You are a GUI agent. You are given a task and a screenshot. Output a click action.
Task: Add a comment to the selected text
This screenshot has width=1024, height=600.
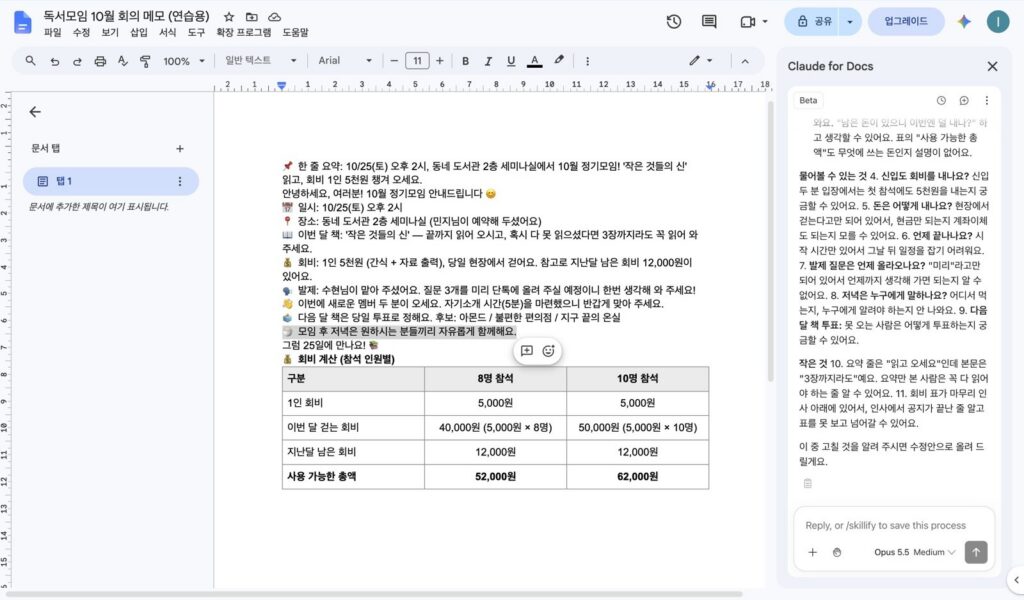click(x=526, y=351)
